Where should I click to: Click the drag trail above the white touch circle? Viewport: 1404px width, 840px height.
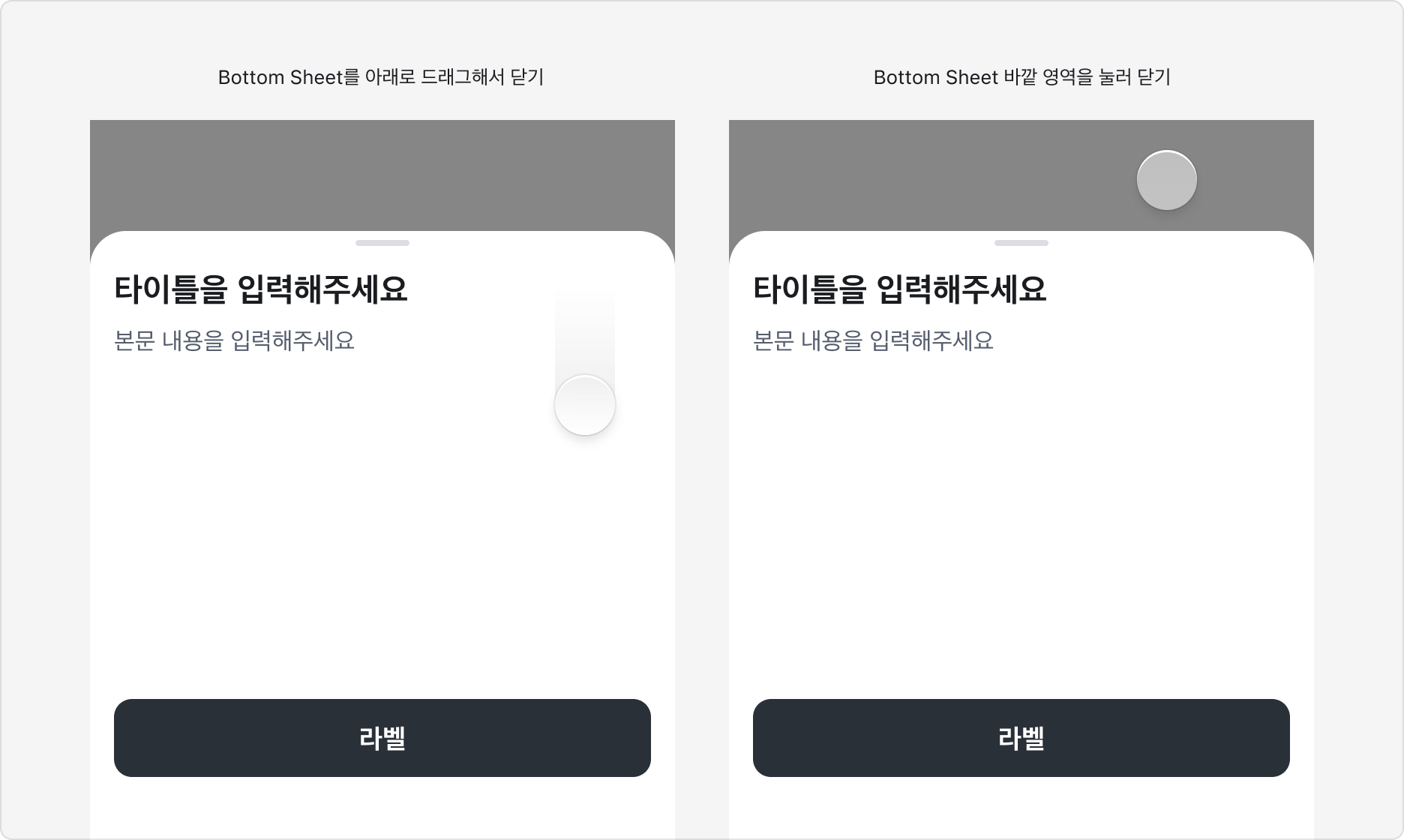point(585,330)
